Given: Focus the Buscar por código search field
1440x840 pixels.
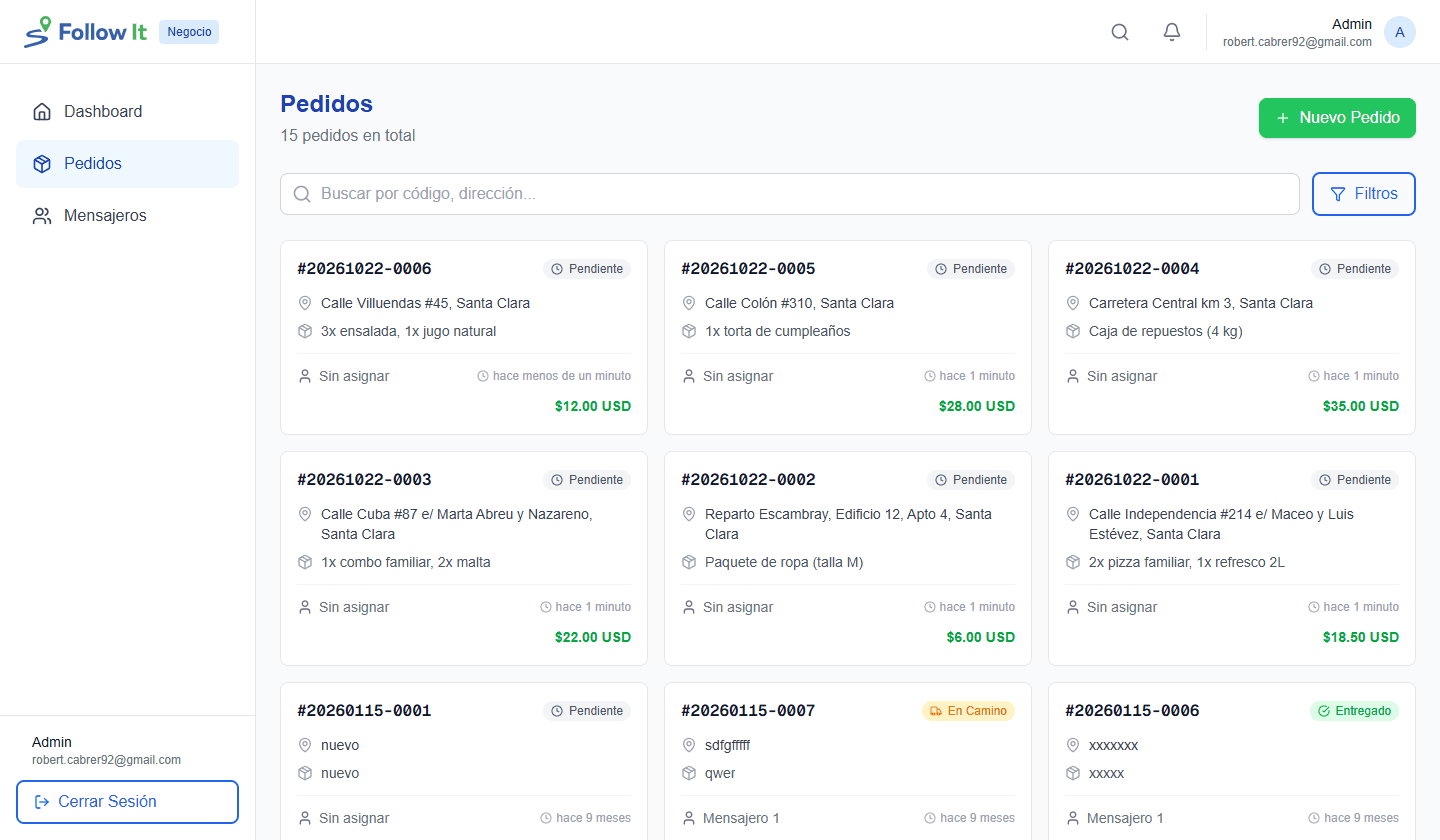Looking at the screenshot, I should [x=789, y=194].
